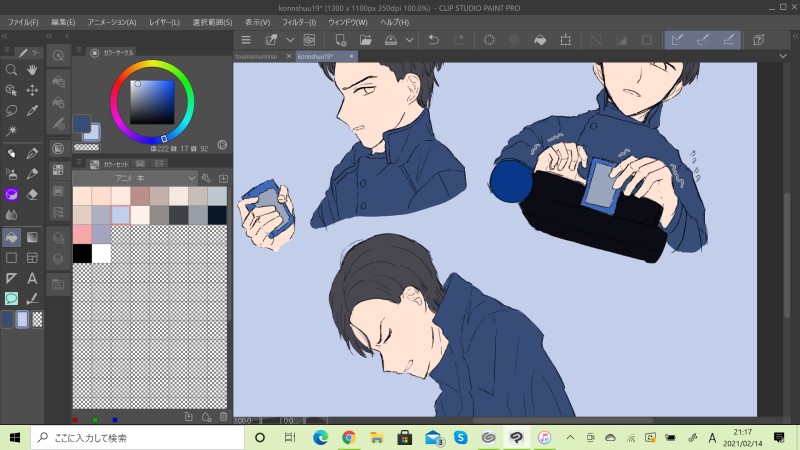The width and height of the screenshot is (800, 450).
Task: Open dropdown arrow beside the Clip Studio Assets icon
Action: 290,40
